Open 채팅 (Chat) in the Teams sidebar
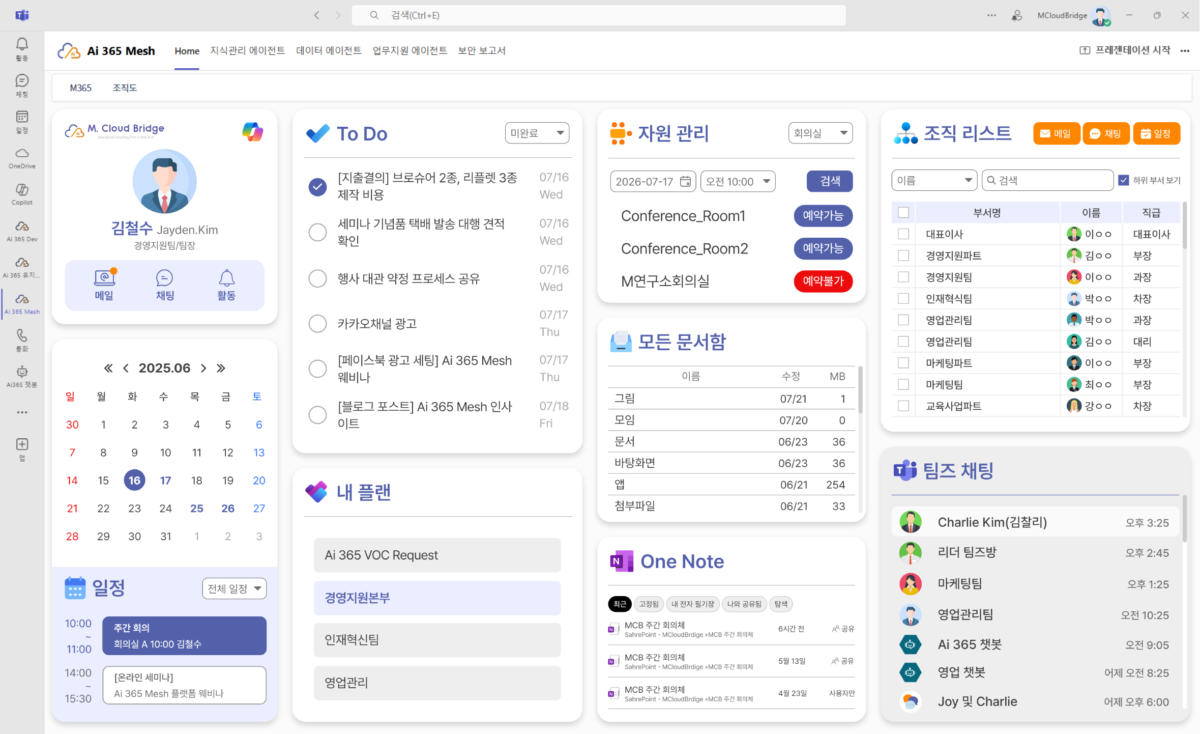1200x734 pixels. coord(22,85)
